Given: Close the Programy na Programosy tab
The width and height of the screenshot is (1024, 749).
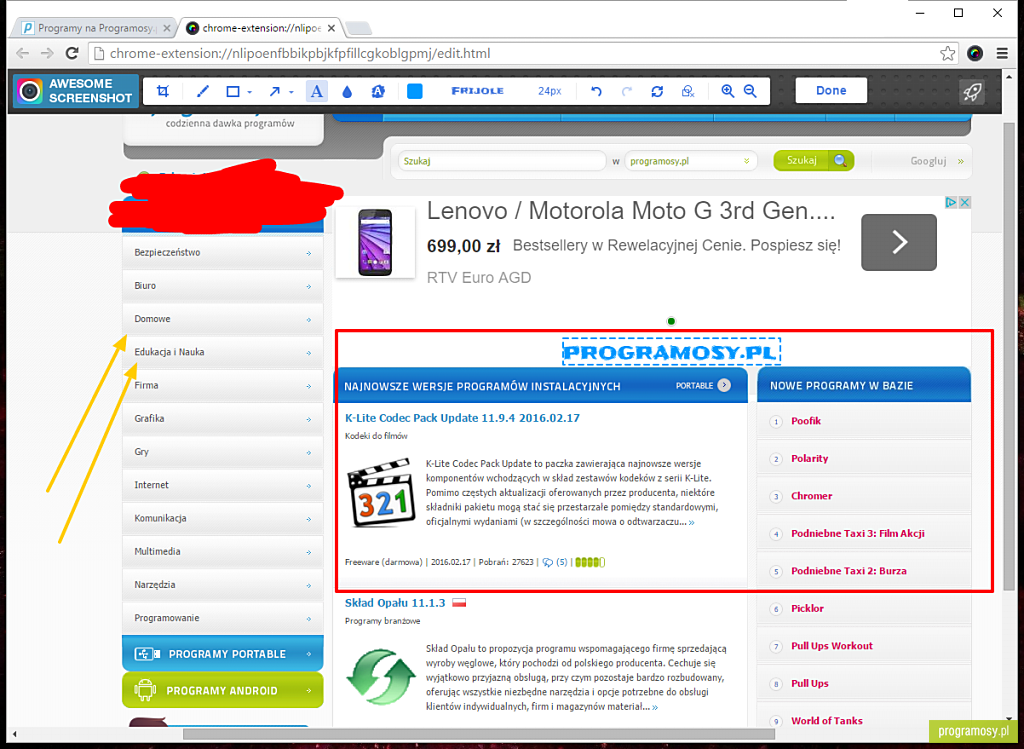Looking at the screenshot, I should (x=167, y=28).
